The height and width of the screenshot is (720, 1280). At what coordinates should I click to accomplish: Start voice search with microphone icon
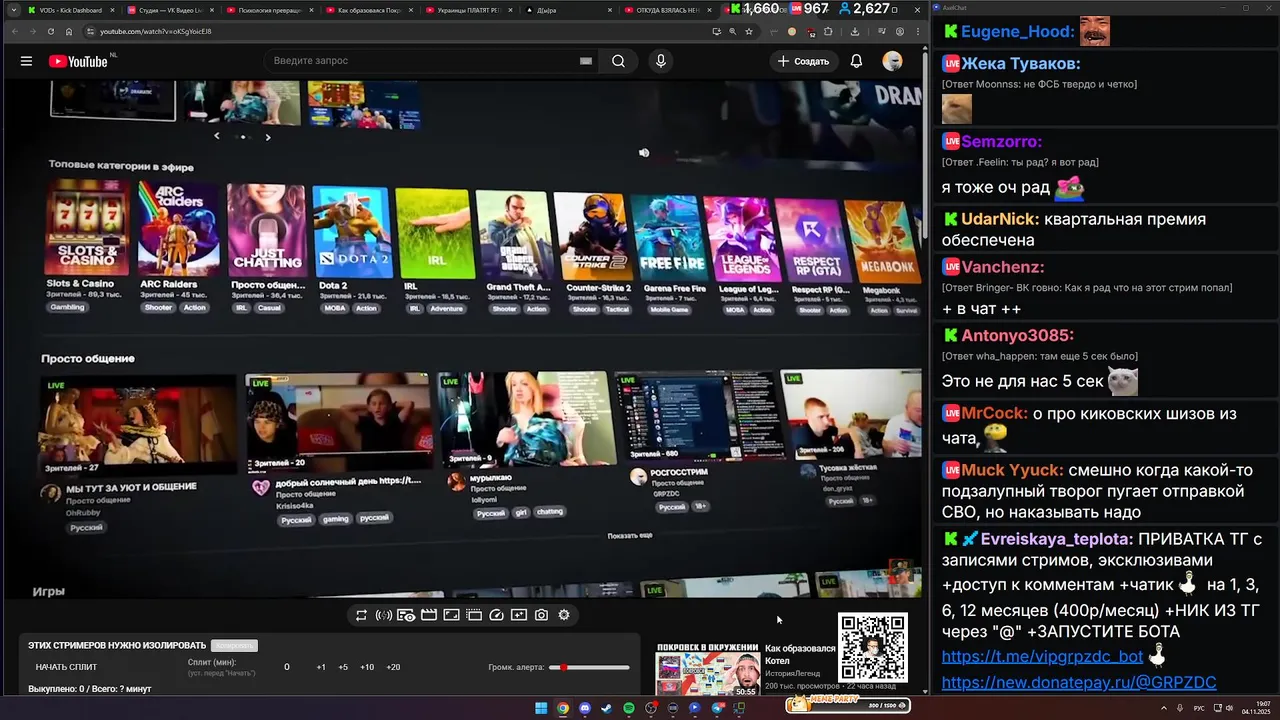coord(660,61)
